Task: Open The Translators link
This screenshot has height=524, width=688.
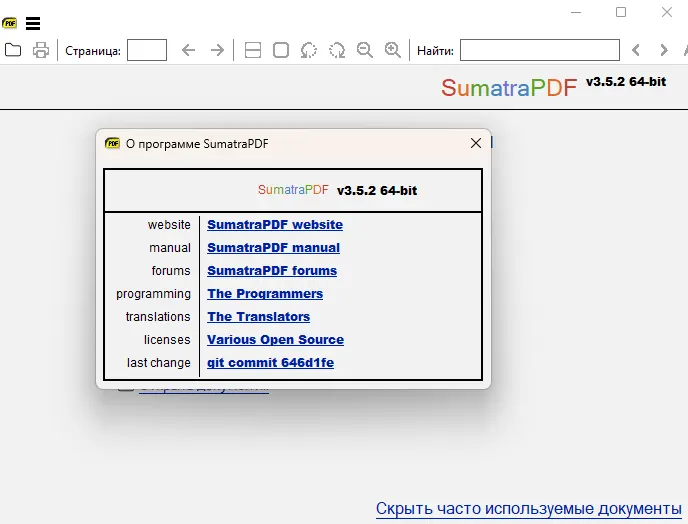Action: point(258,316)
